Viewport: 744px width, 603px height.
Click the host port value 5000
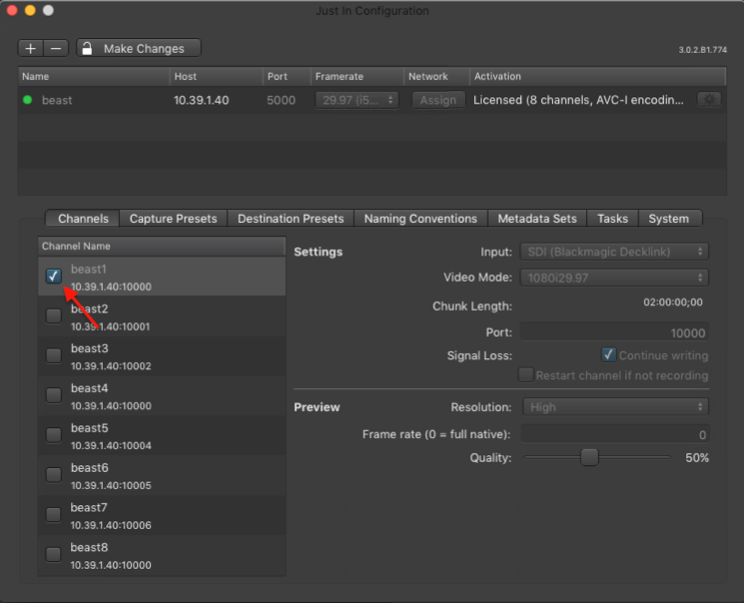tap(281, 101)
